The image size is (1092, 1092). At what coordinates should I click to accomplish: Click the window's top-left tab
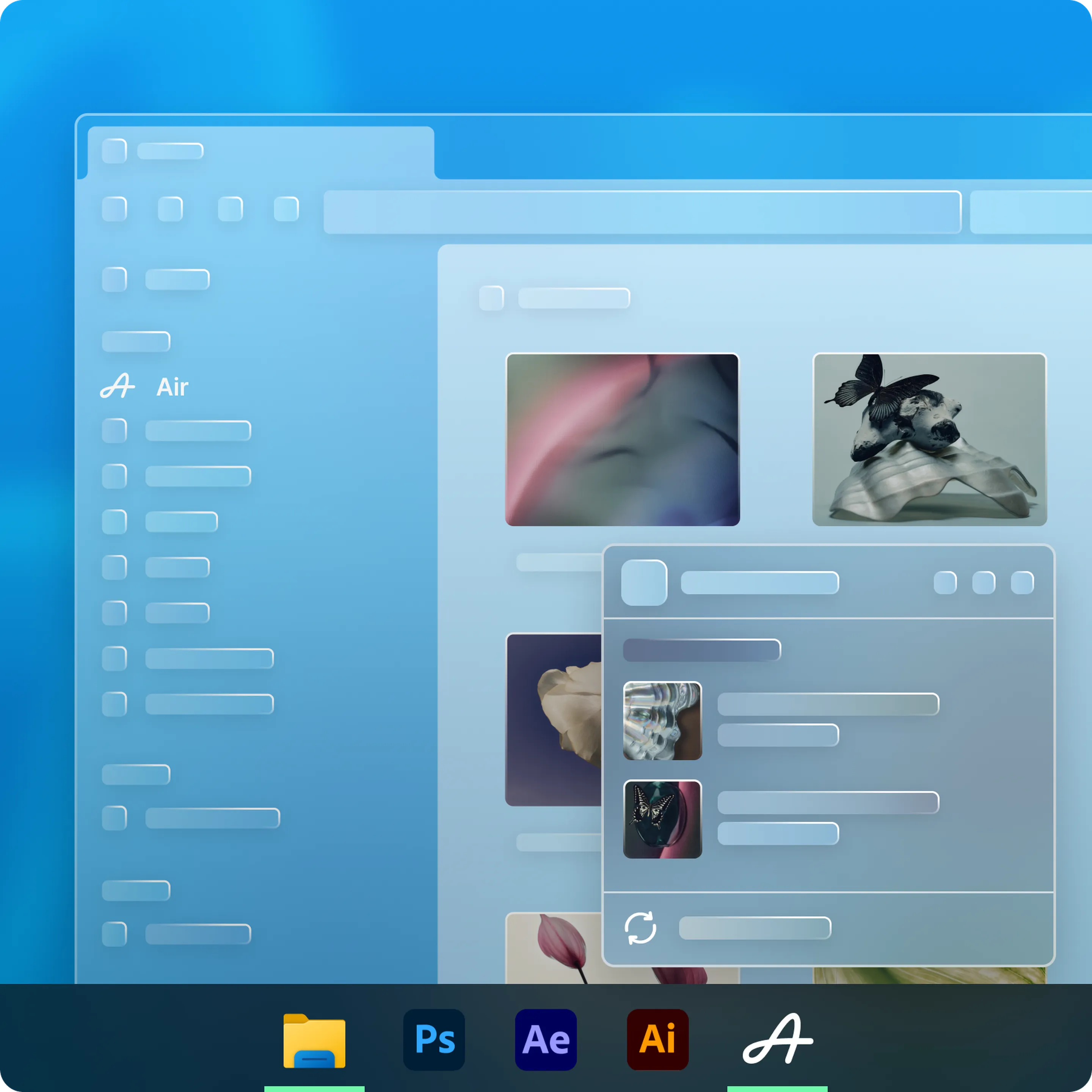tap(260, 152)
